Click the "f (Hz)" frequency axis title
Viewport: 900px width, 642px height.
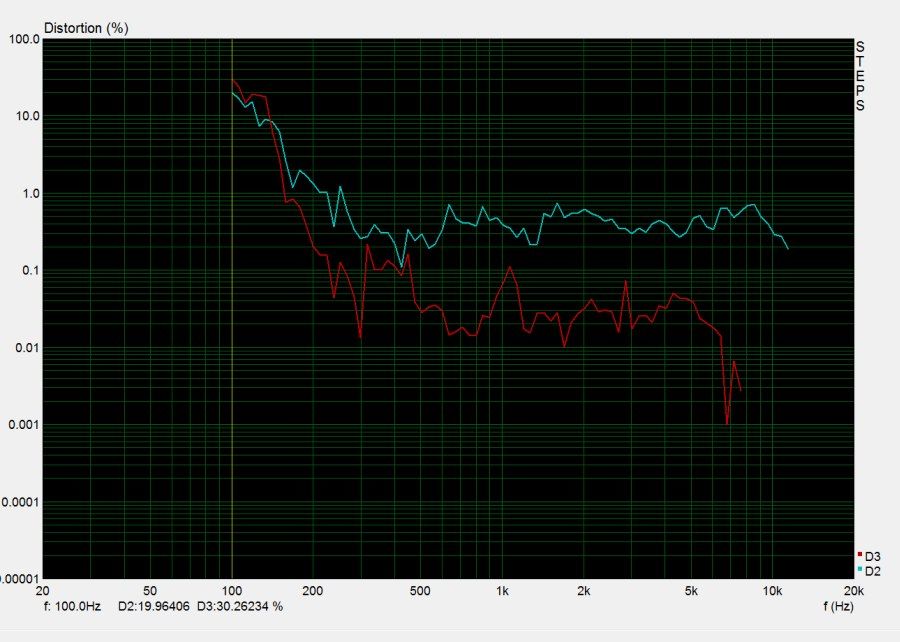(x=839, y=606)
